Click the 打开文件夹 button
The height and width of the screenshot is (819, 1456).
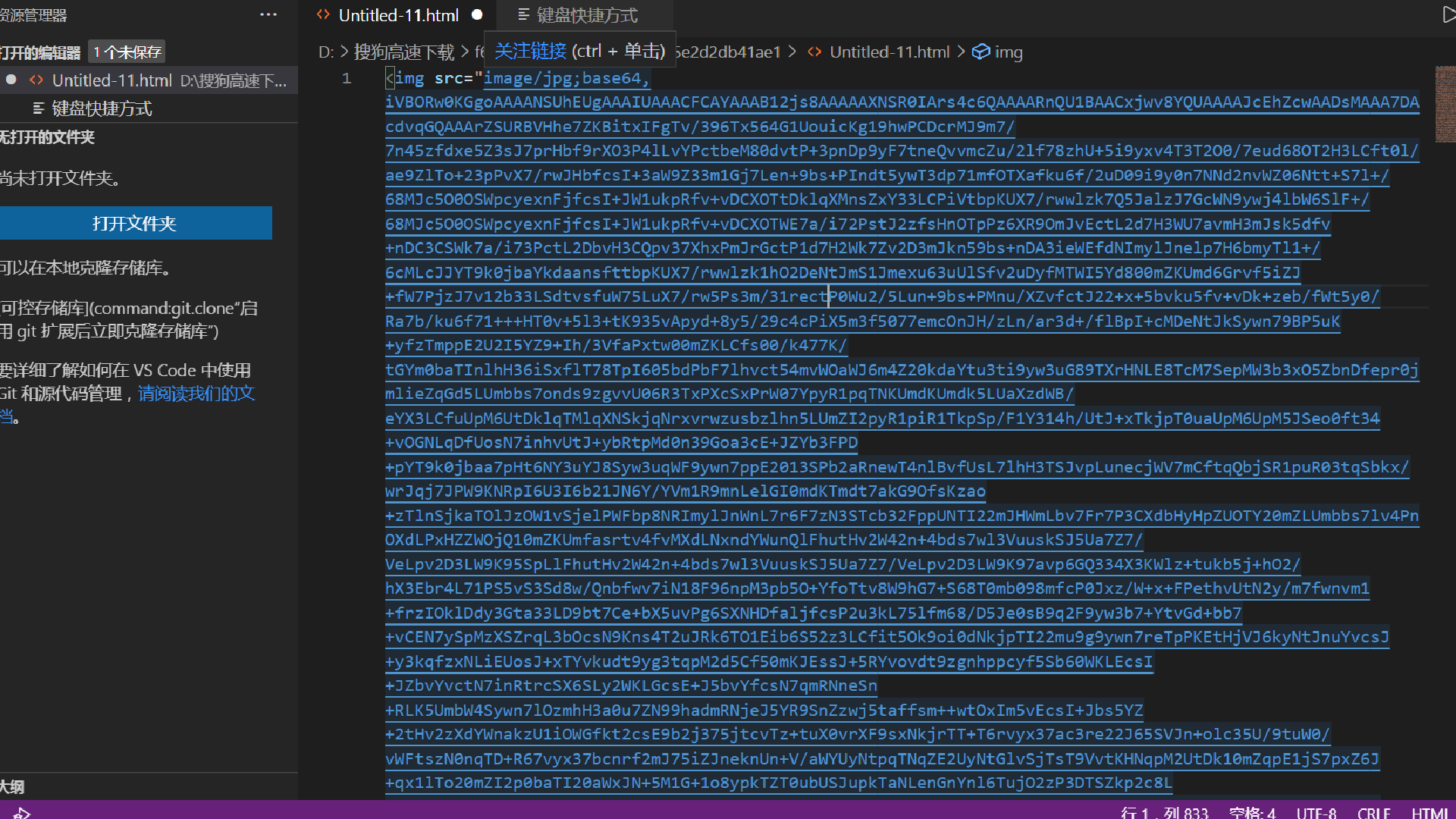click(x=135, y=223)
